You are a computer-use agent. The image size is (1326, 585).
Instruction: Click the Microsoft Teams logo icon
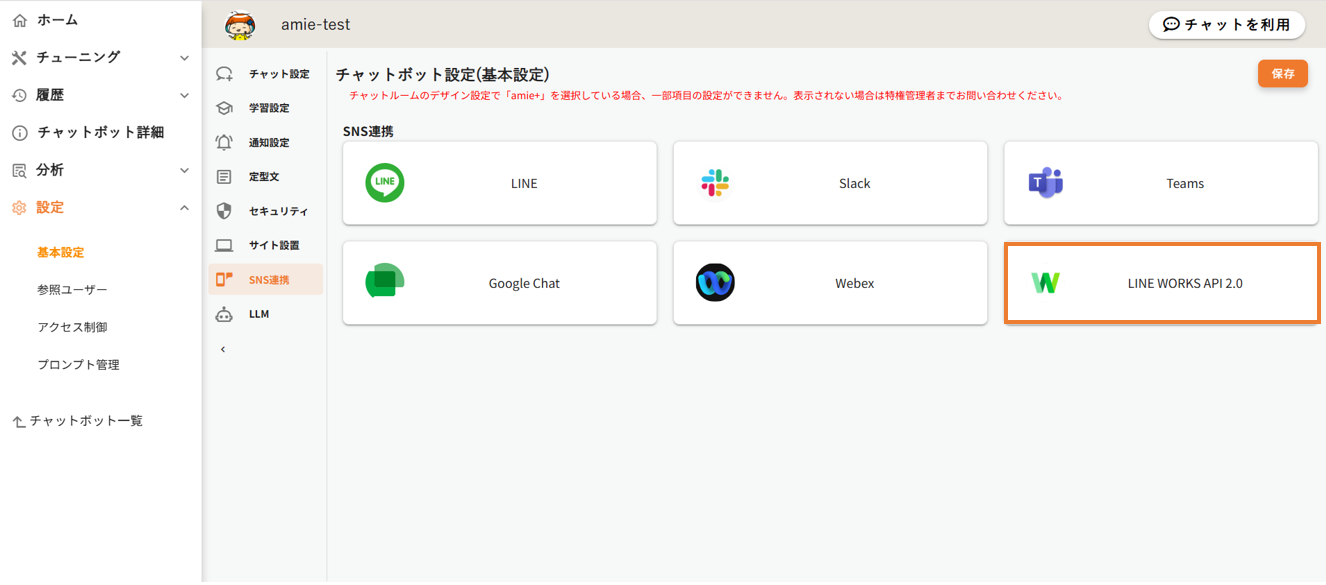[x=1045, y=183]
